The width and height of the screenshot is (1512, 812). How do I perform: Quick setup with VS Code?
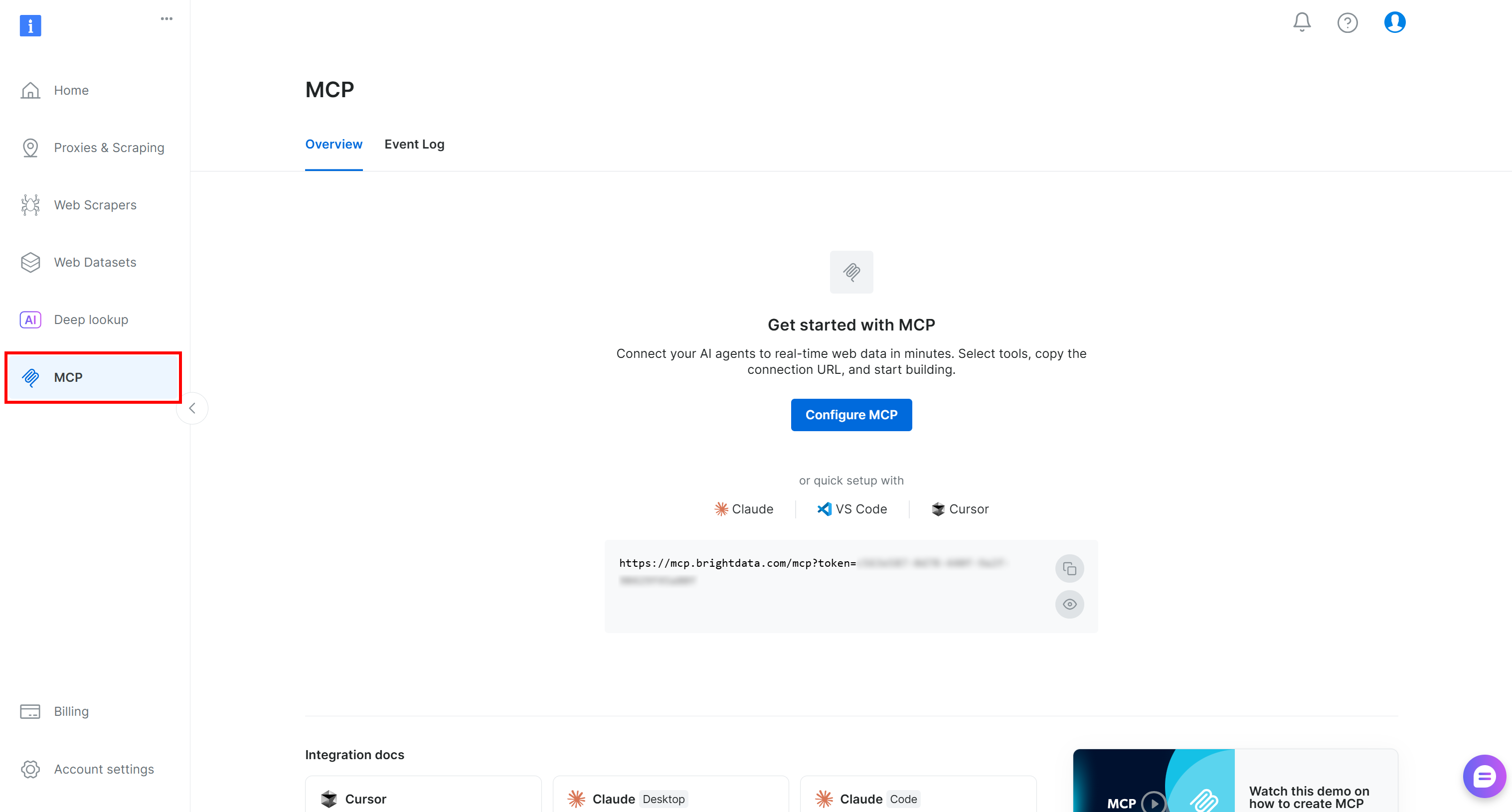pos(851,508)
